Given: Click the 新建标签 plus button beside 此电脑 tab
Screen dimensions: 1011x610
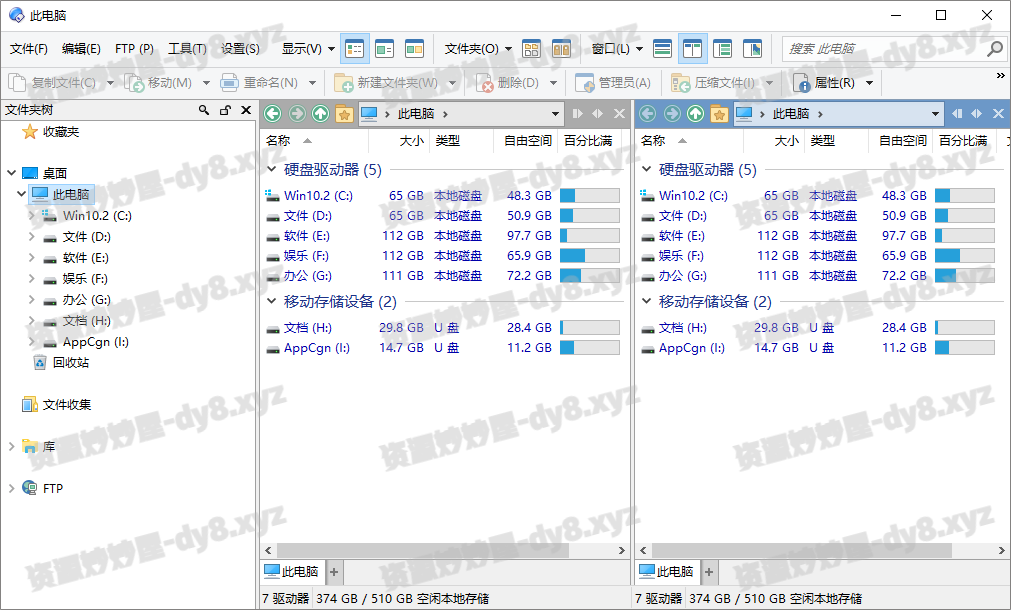Looking at the screenshot, I should tap(333, 571).
